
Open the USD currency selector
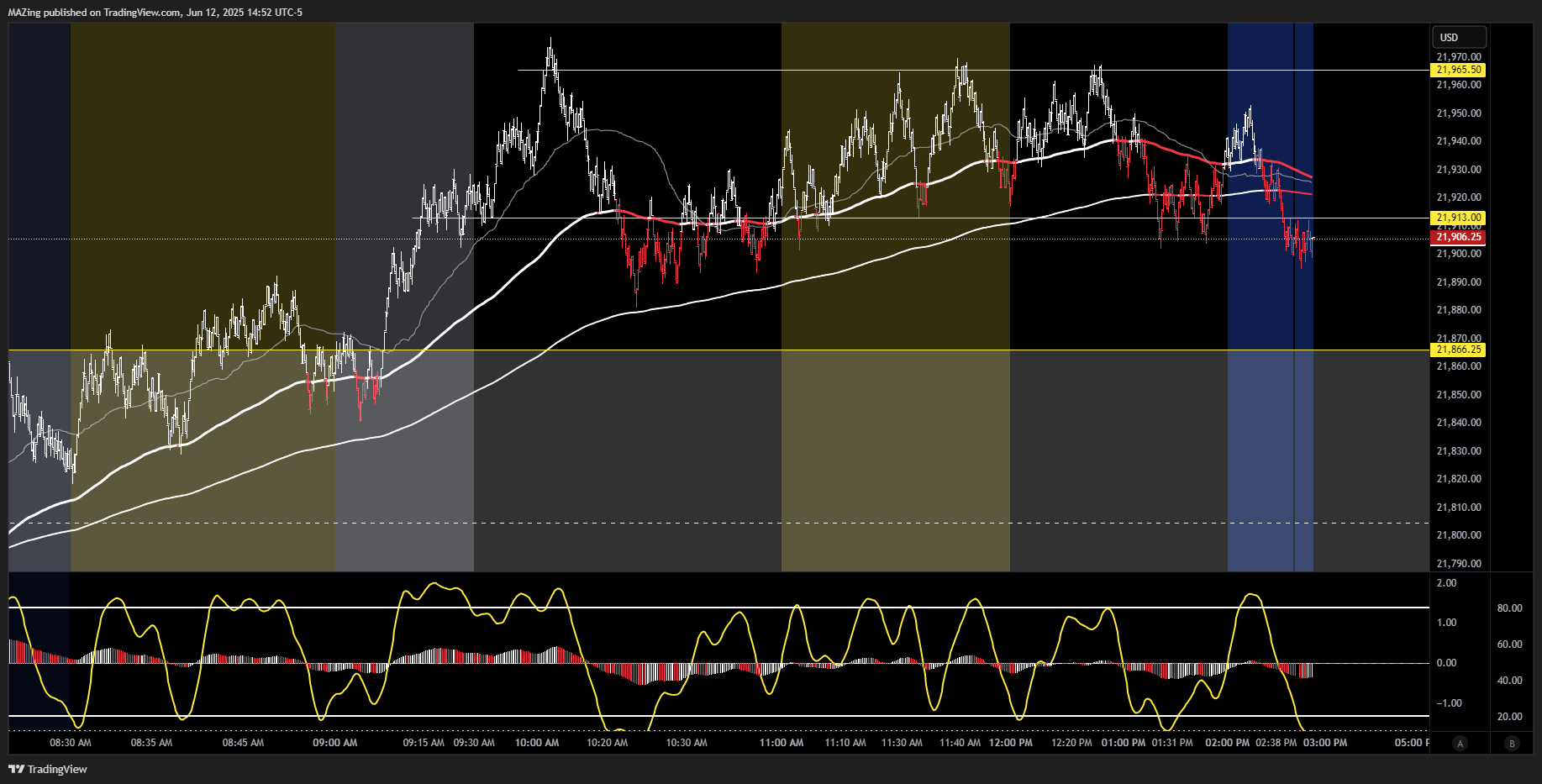(1459, 37)
